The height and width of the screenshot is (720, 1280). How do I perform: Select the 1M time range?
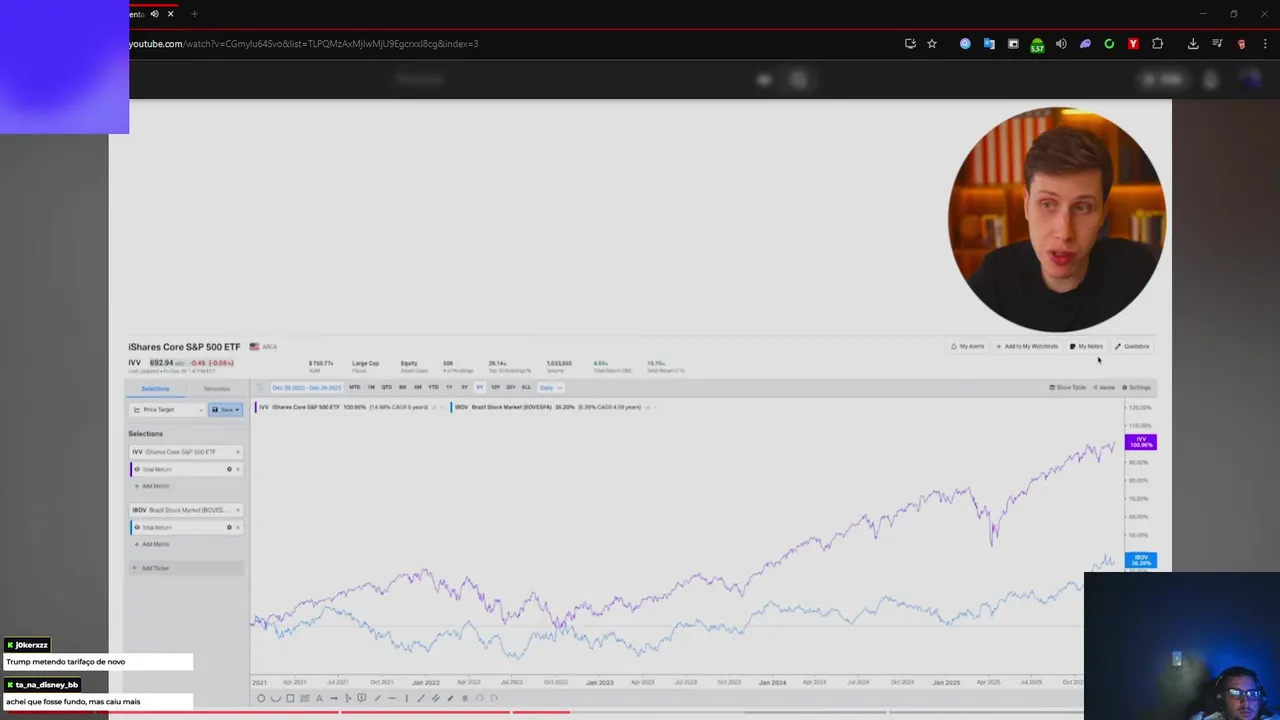click(371, 387)
